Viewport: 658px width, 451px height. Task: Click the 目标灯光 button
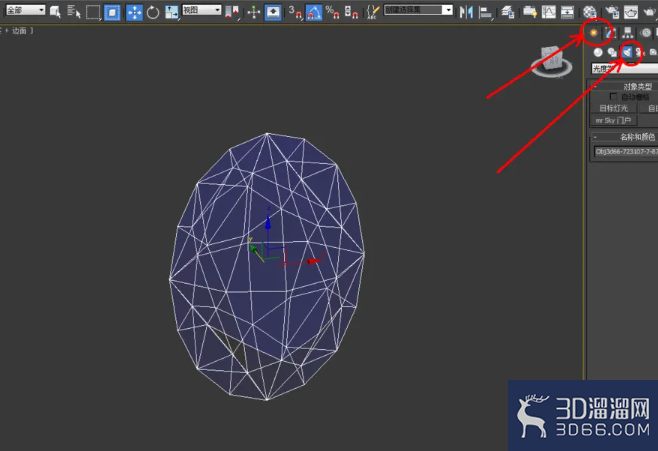pyautogui.click(x=614, y=108)
